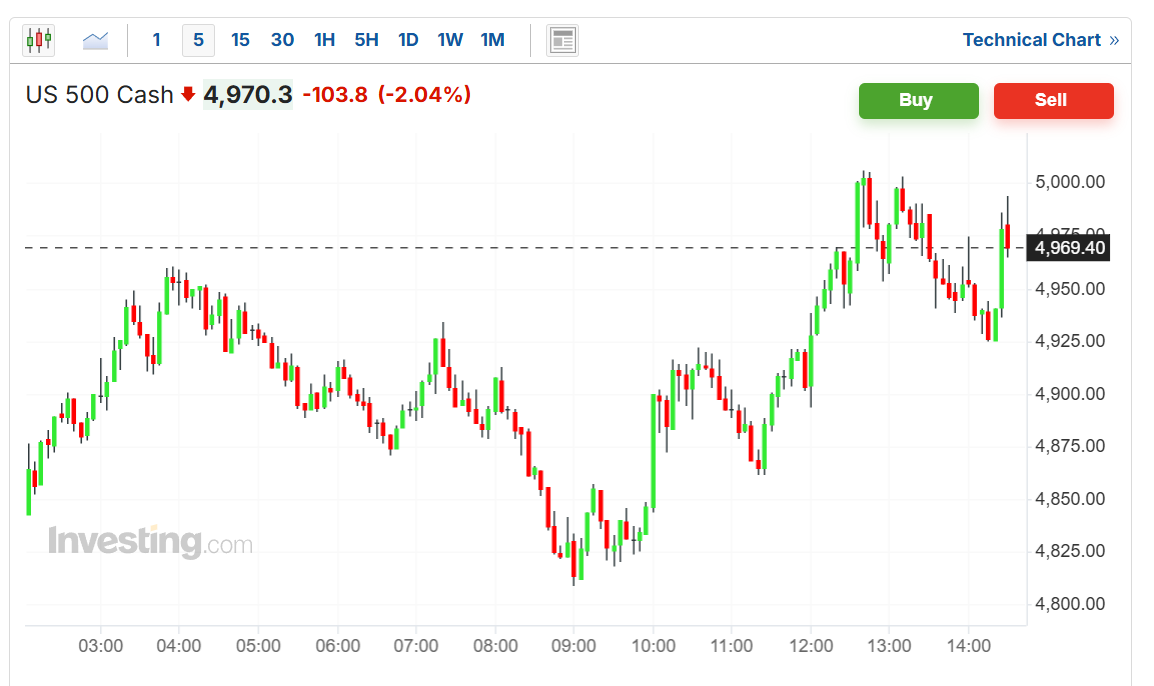Select the 30 minute interval

tap(282, 40)
